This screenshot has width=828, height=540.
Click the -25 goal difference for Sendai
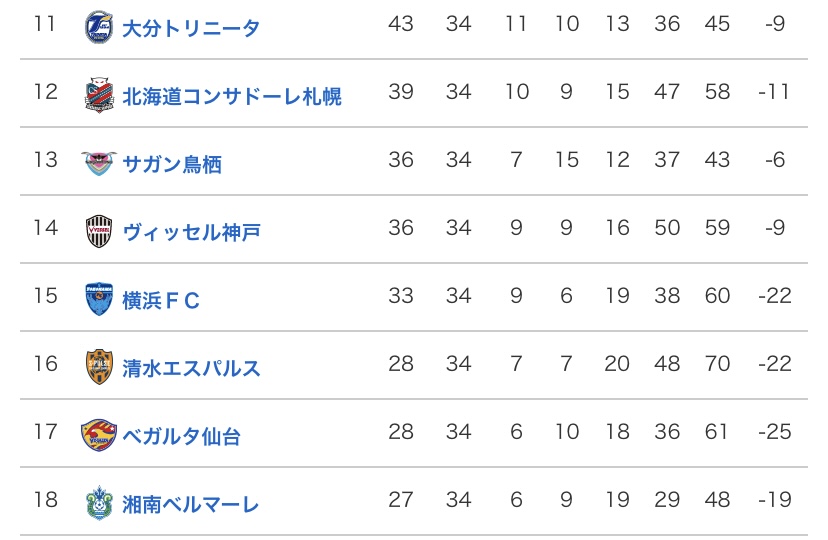(773, 432)
